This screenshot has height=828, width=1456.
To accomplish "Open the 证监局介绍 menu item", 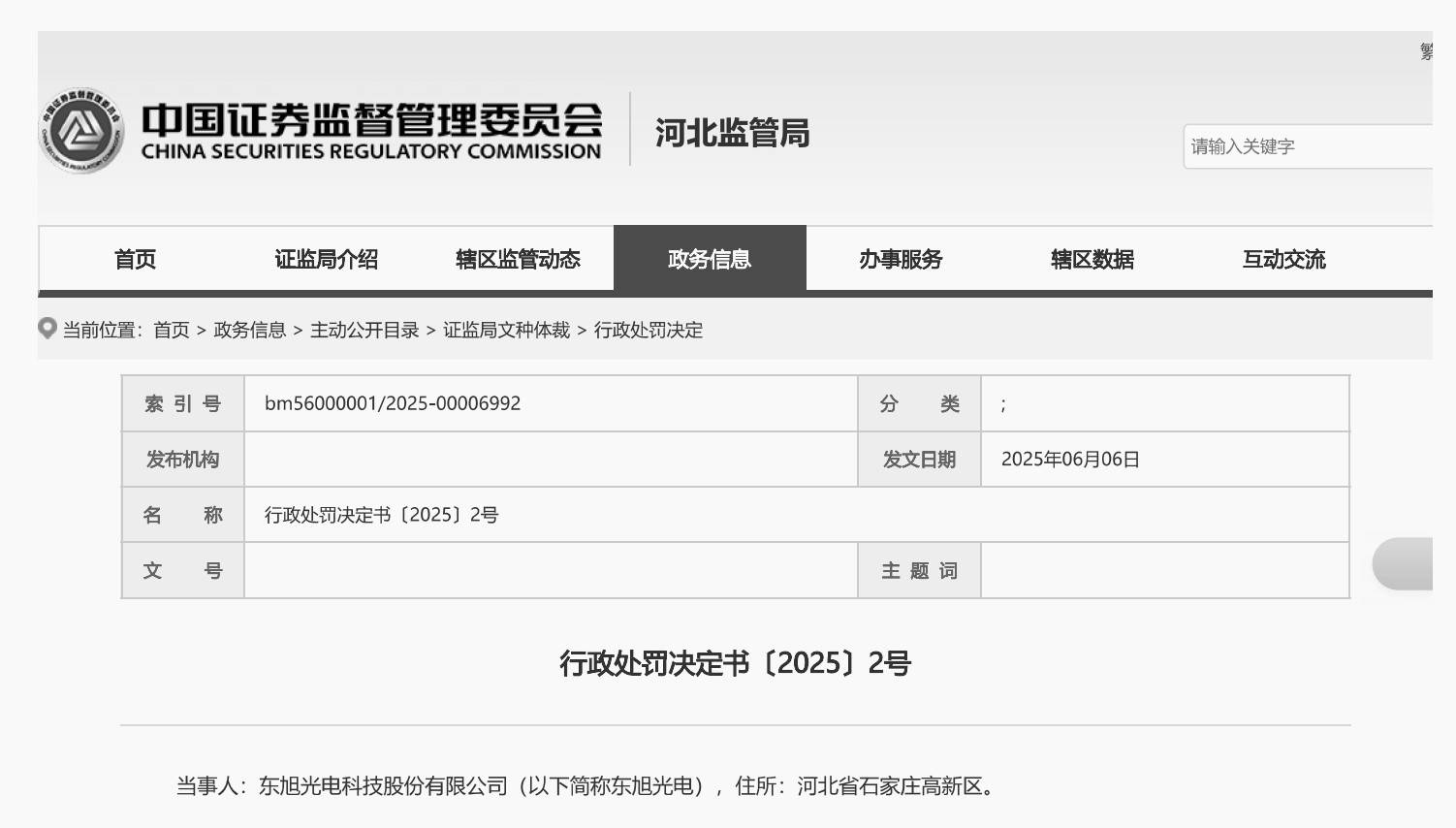I will tap(326, 259).
